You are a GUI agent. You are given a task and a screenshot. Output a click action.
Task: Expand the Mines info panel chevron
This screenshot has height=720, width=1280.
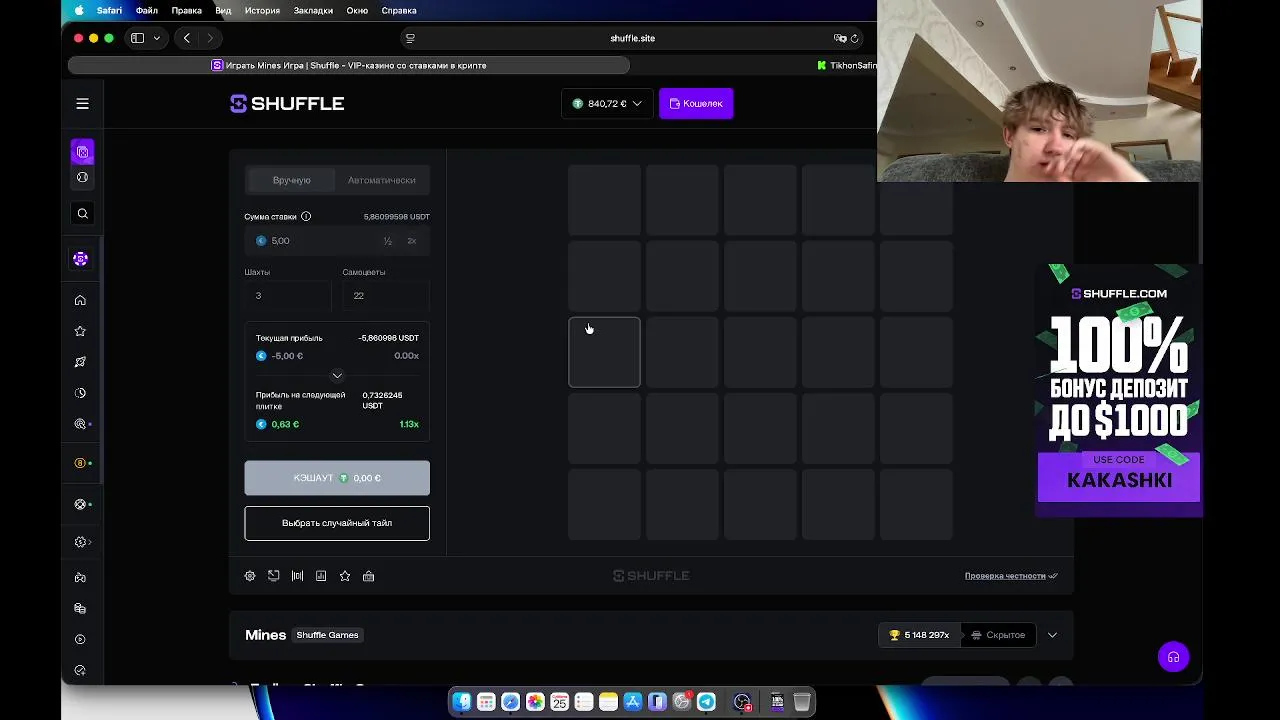coord(1052,635)
